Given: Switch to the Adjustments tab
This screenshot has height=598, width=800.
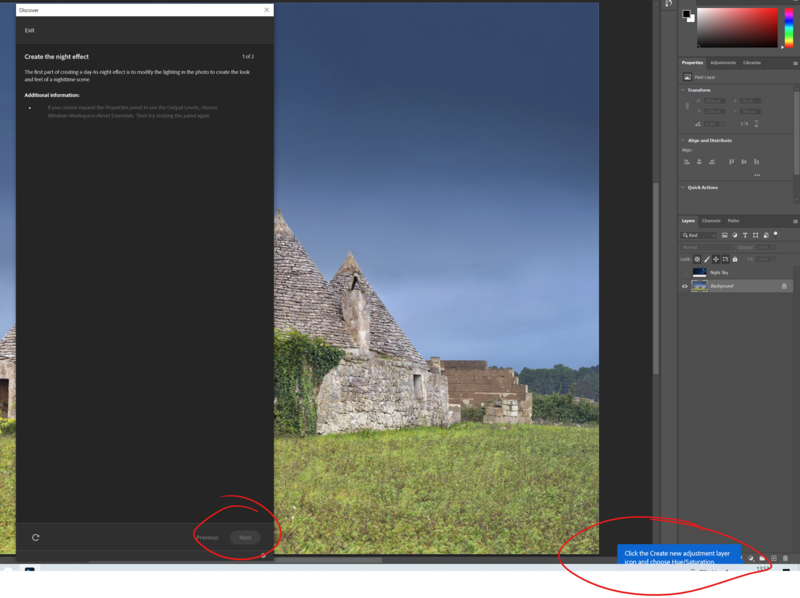Looking at the screenshot, I should click(722, 63).
